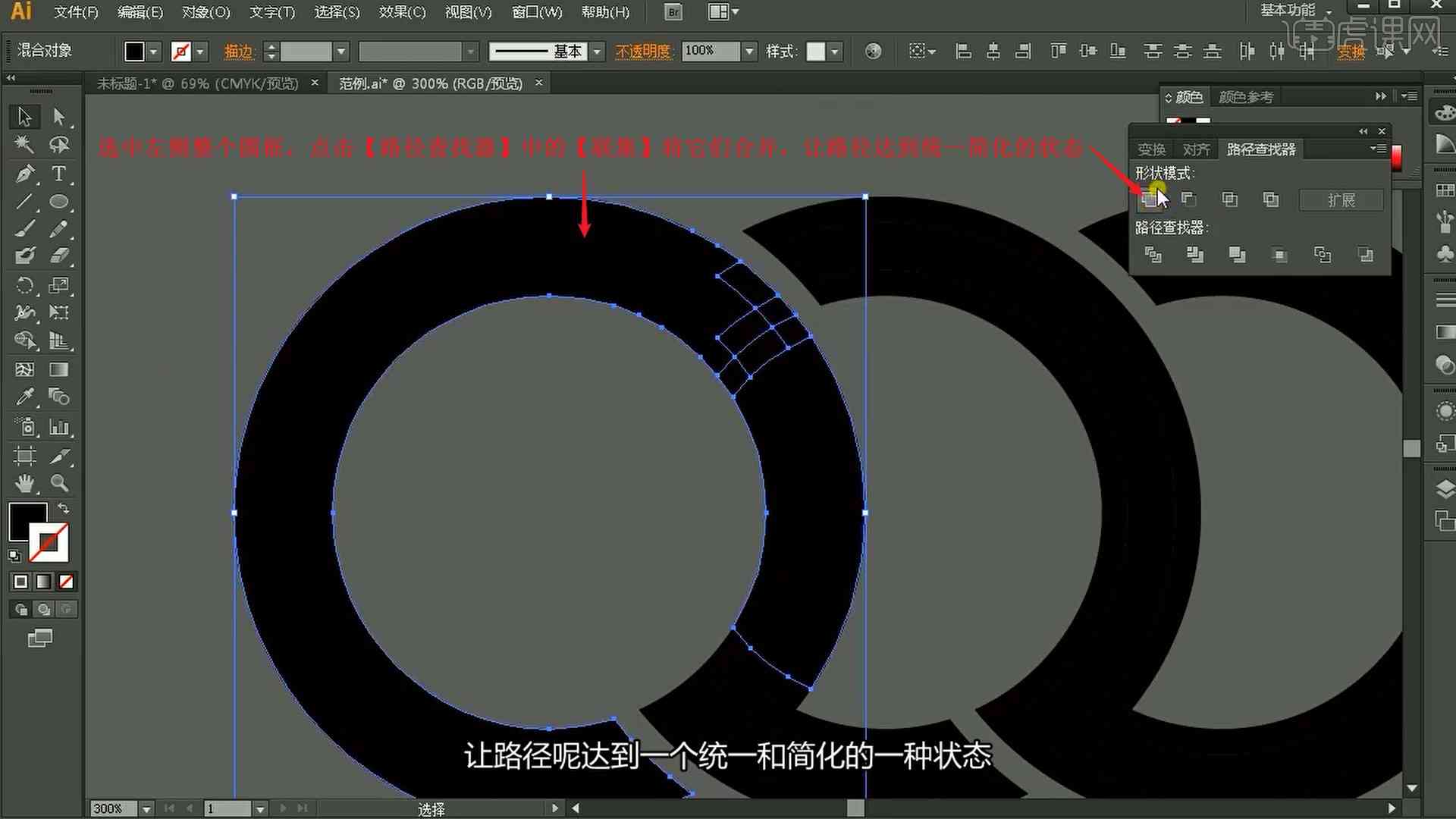The height and width of the screenshot is (819, 1456).
Task: Click the 扩展 expand button
Action: pyautogui.click(x=1341, y=200)
